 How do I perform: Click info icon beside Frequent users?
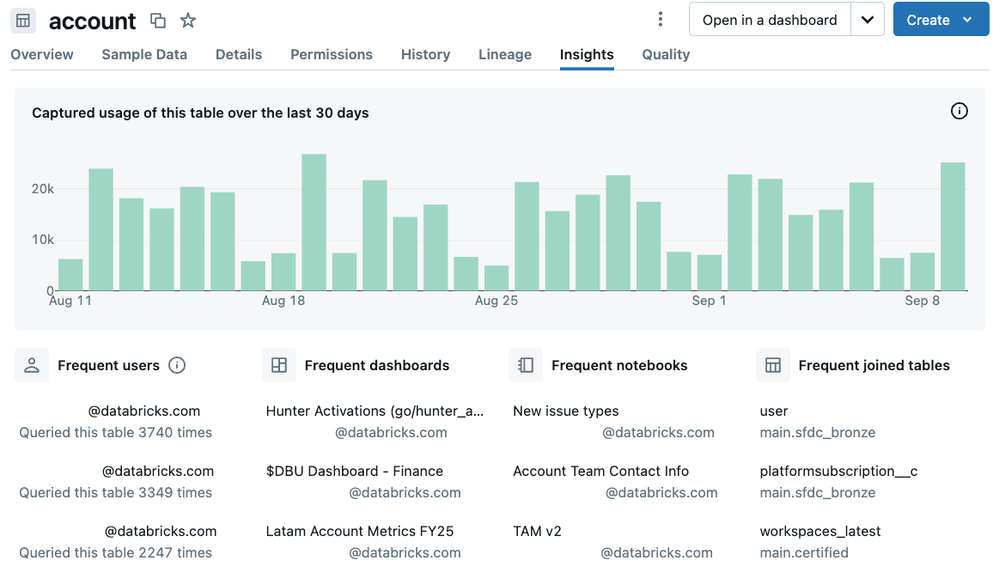pyautogui.click(x=177, y=366)
